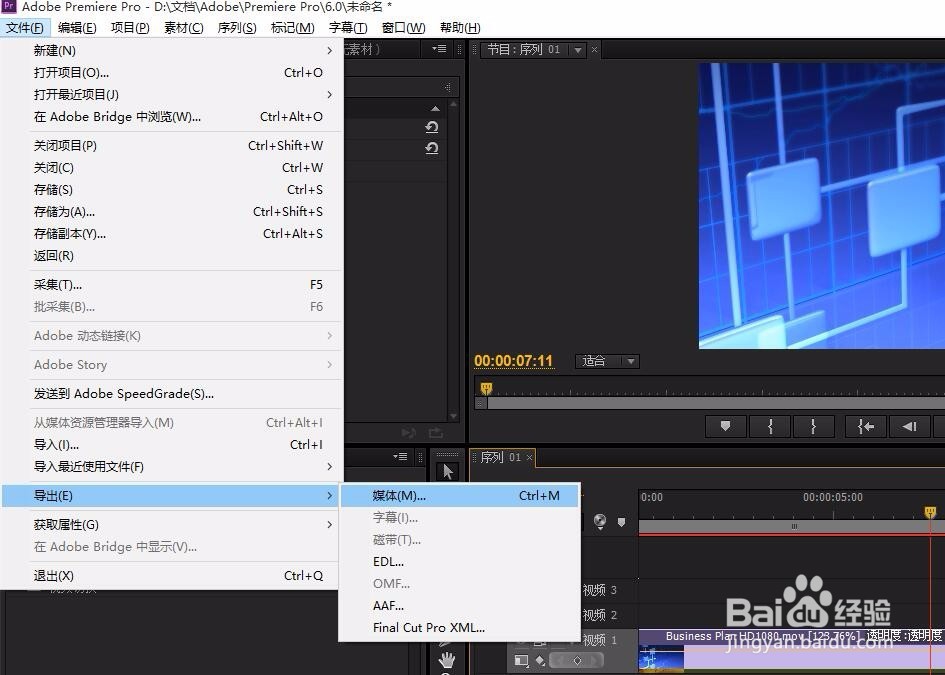
Task: Choose EDL... in the export submenu
Action: click(x=460, y=562)
